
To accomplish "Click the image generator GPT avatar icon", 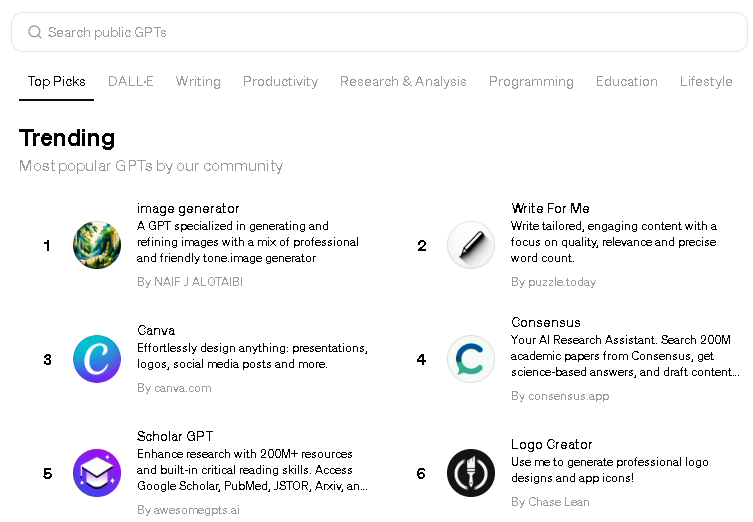I will click(97, 245).
